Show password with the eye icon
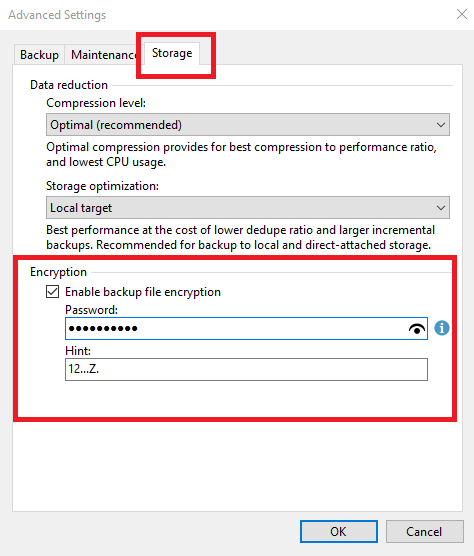 [417, 329]
